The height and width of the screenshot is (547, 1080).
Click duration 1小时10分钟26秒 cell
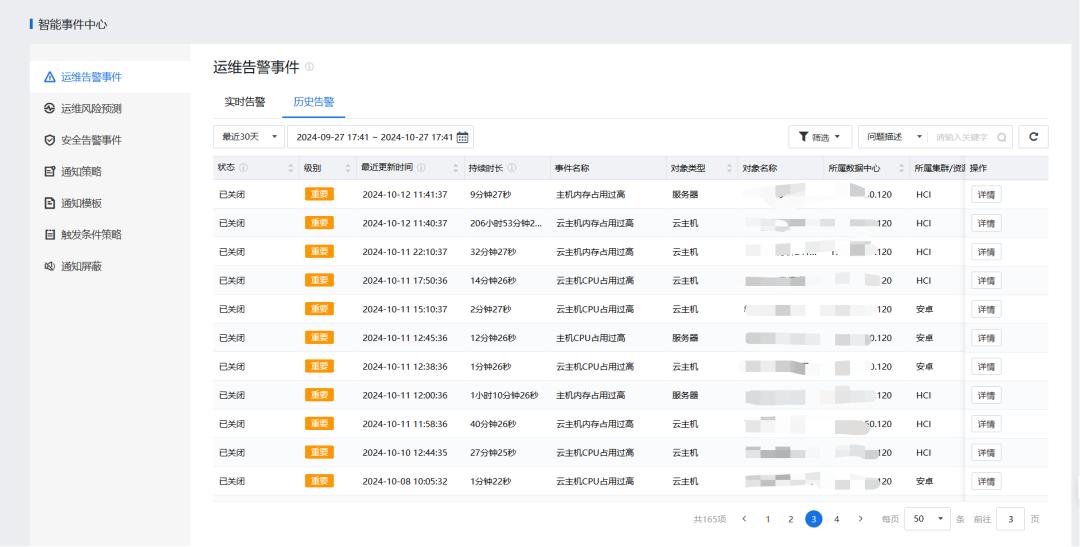(x=503, y=395)
